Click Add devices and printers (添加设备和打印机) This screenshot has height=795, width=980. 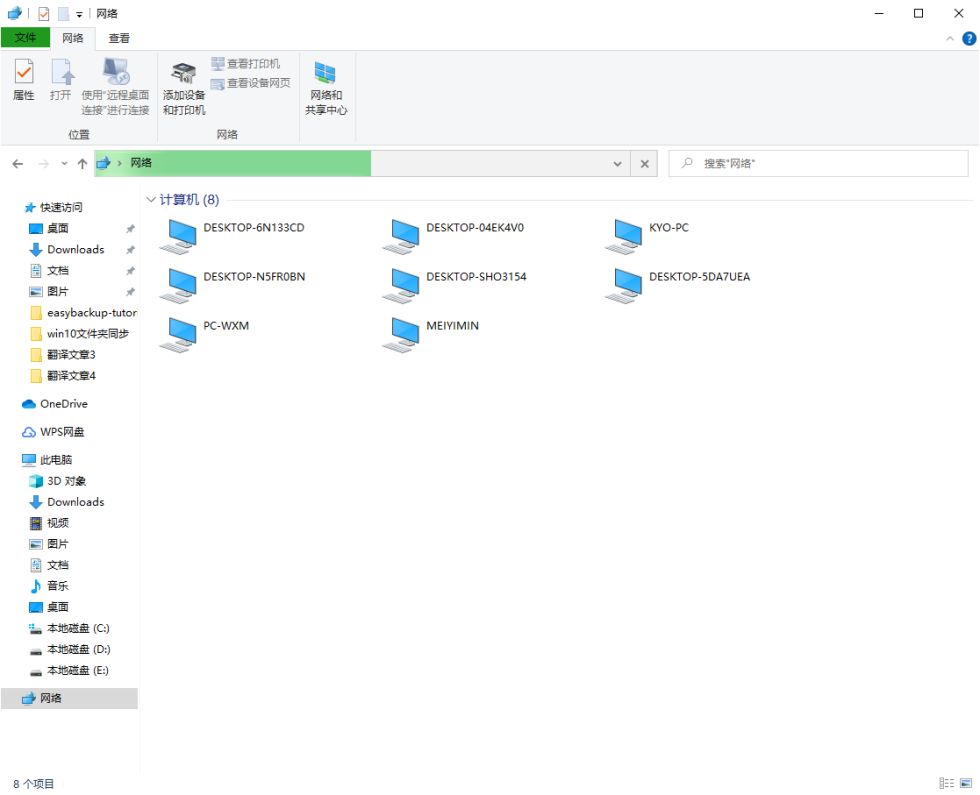184,88
